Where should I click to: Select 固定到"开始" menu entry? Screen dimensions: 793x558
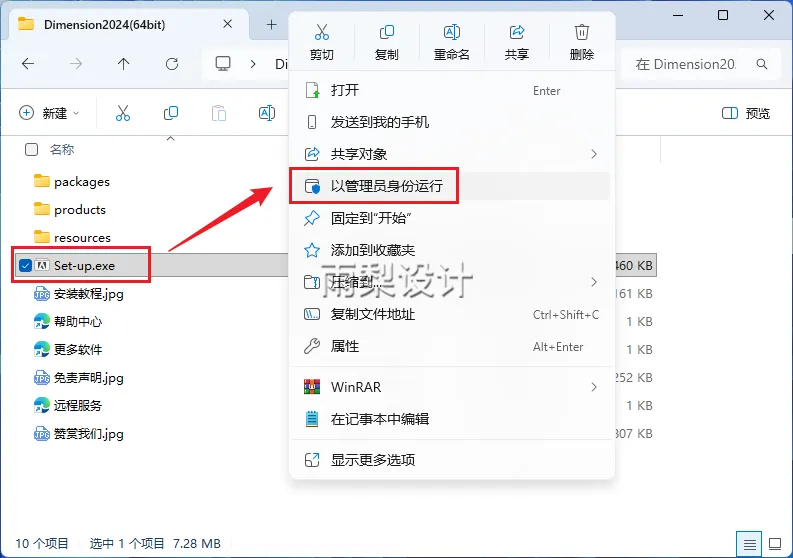click(x=452, y=218)
